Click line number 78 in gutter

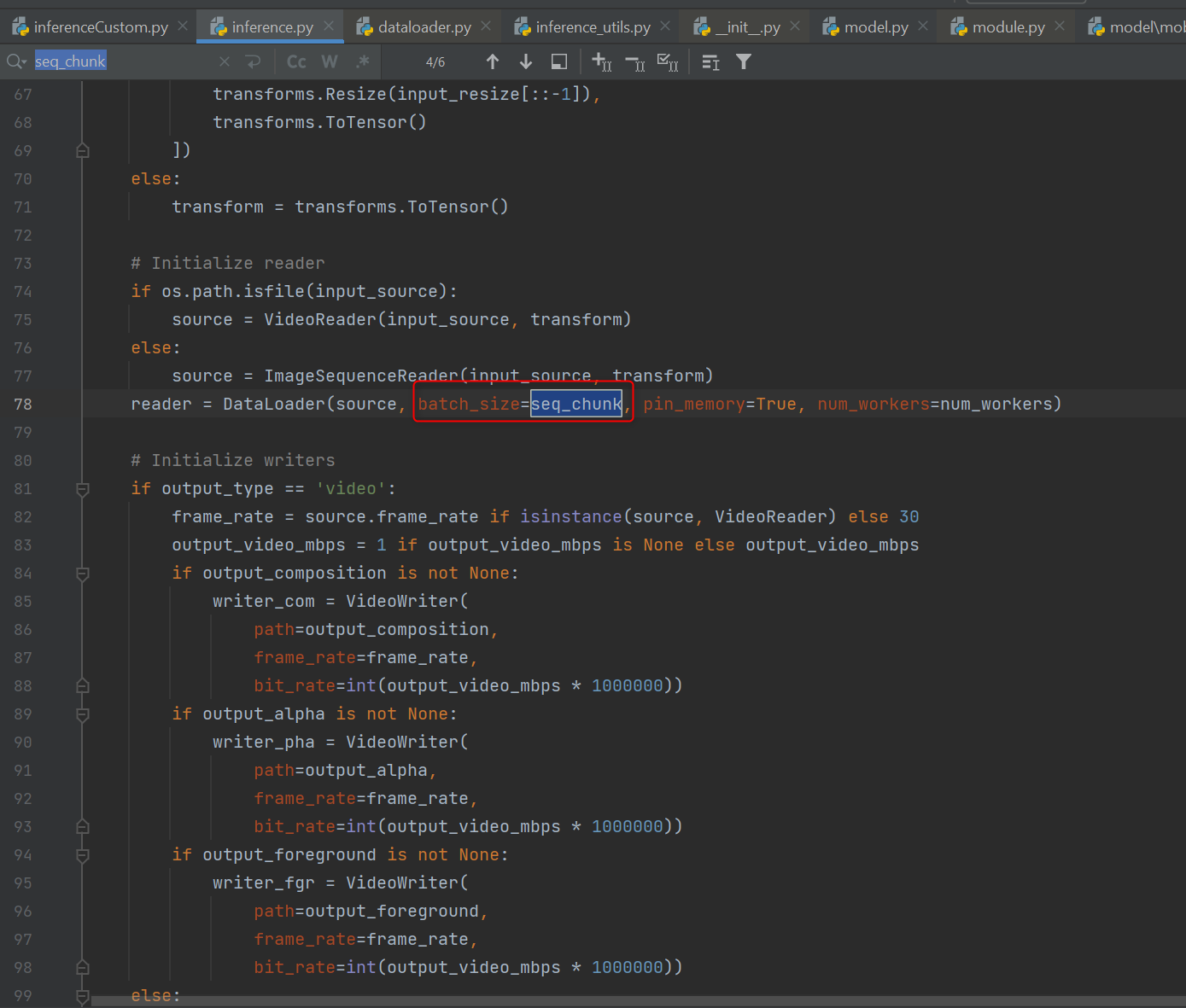coord(23,405)
